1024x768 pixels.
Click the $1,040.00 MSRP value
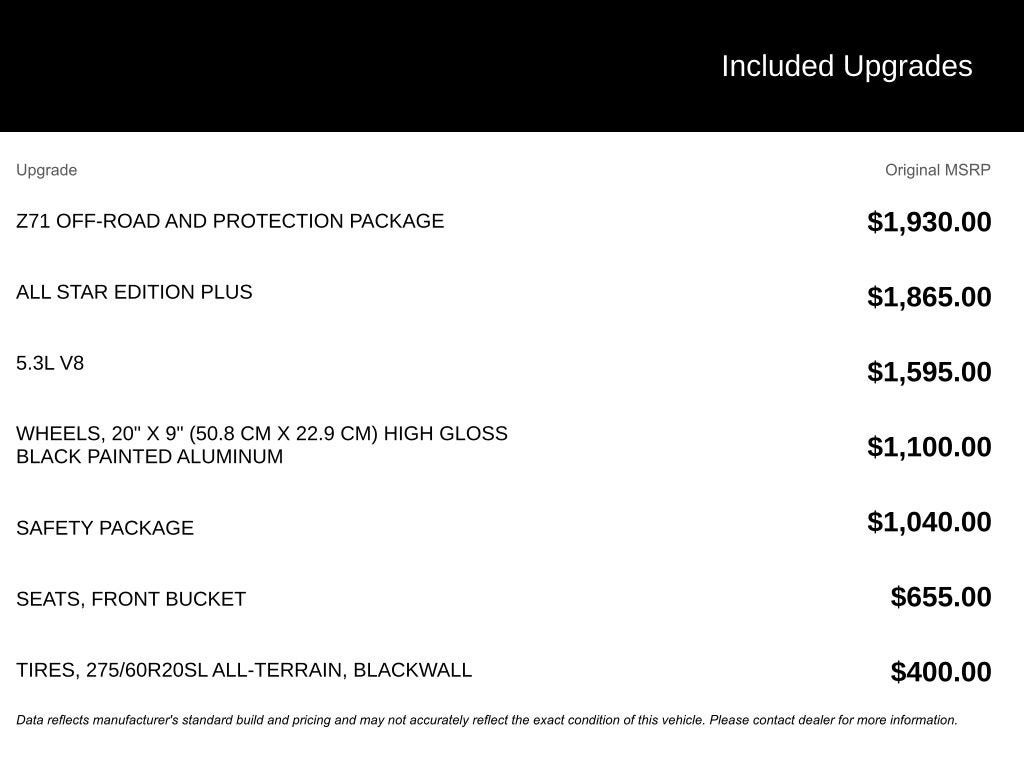pos(929,522)
